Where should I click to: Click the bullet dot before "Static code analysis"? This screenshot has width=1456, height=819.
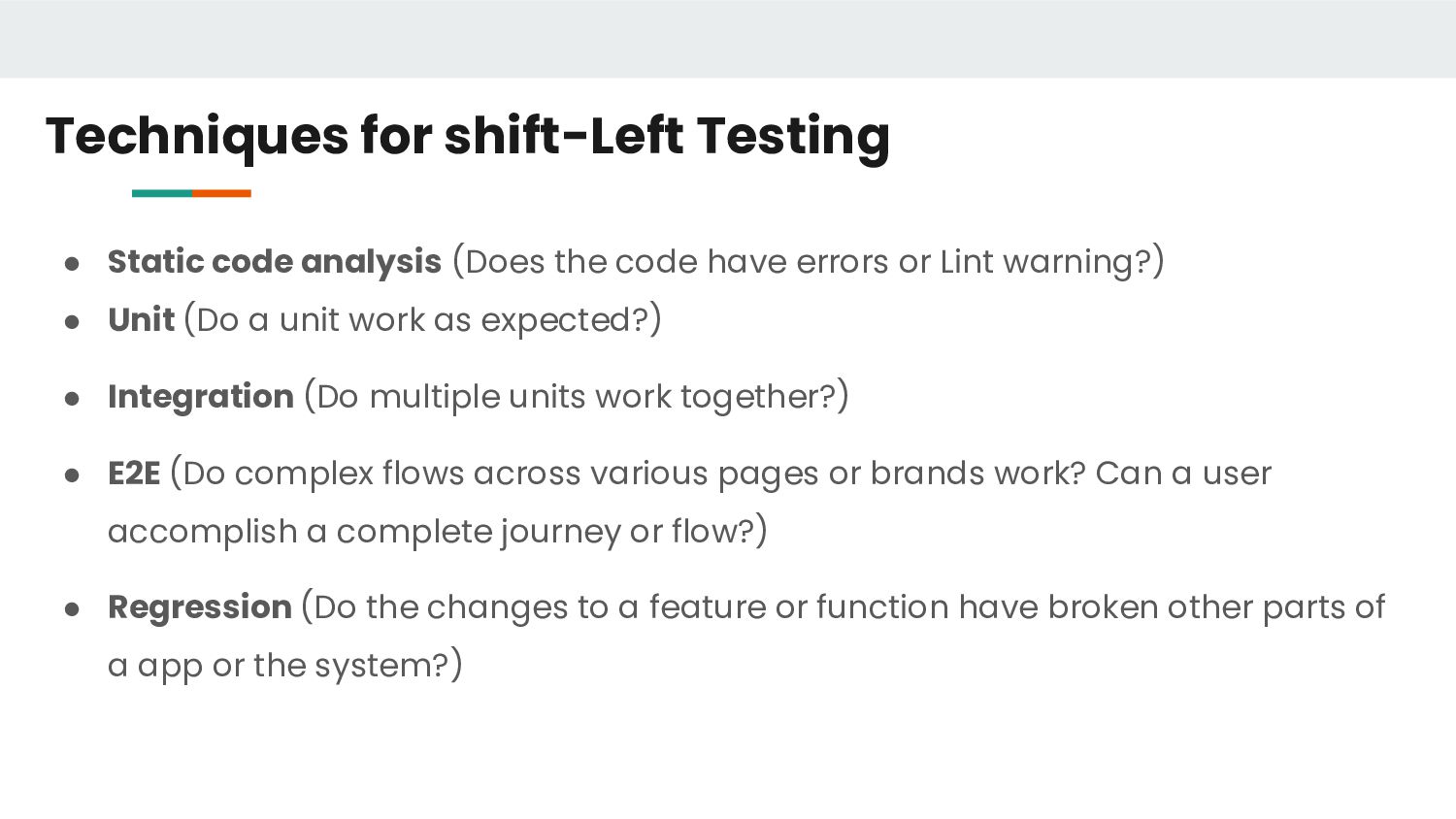coord(72,263)
